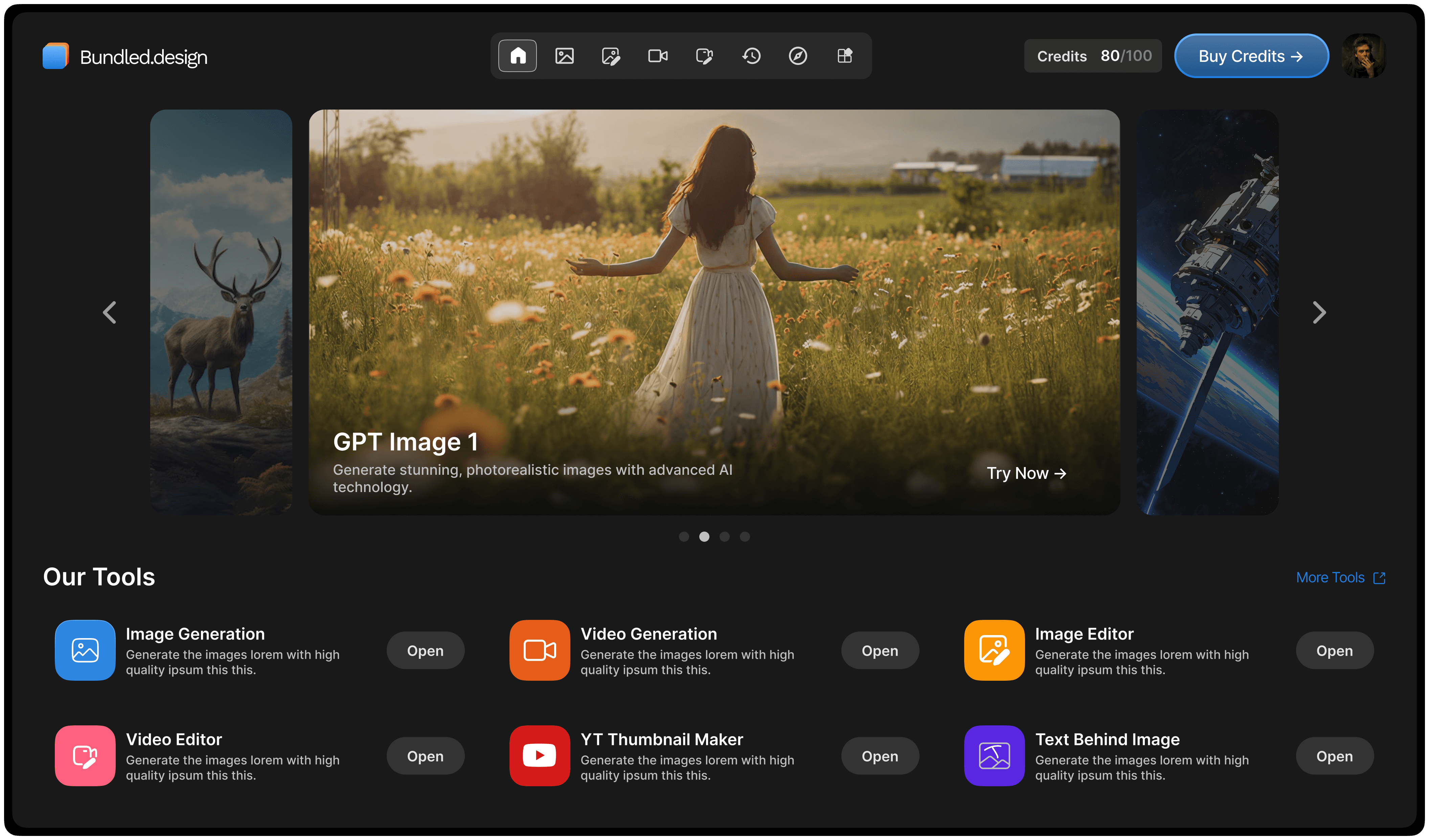
Task: Open the History clock icon
Action: pos(751,55)
